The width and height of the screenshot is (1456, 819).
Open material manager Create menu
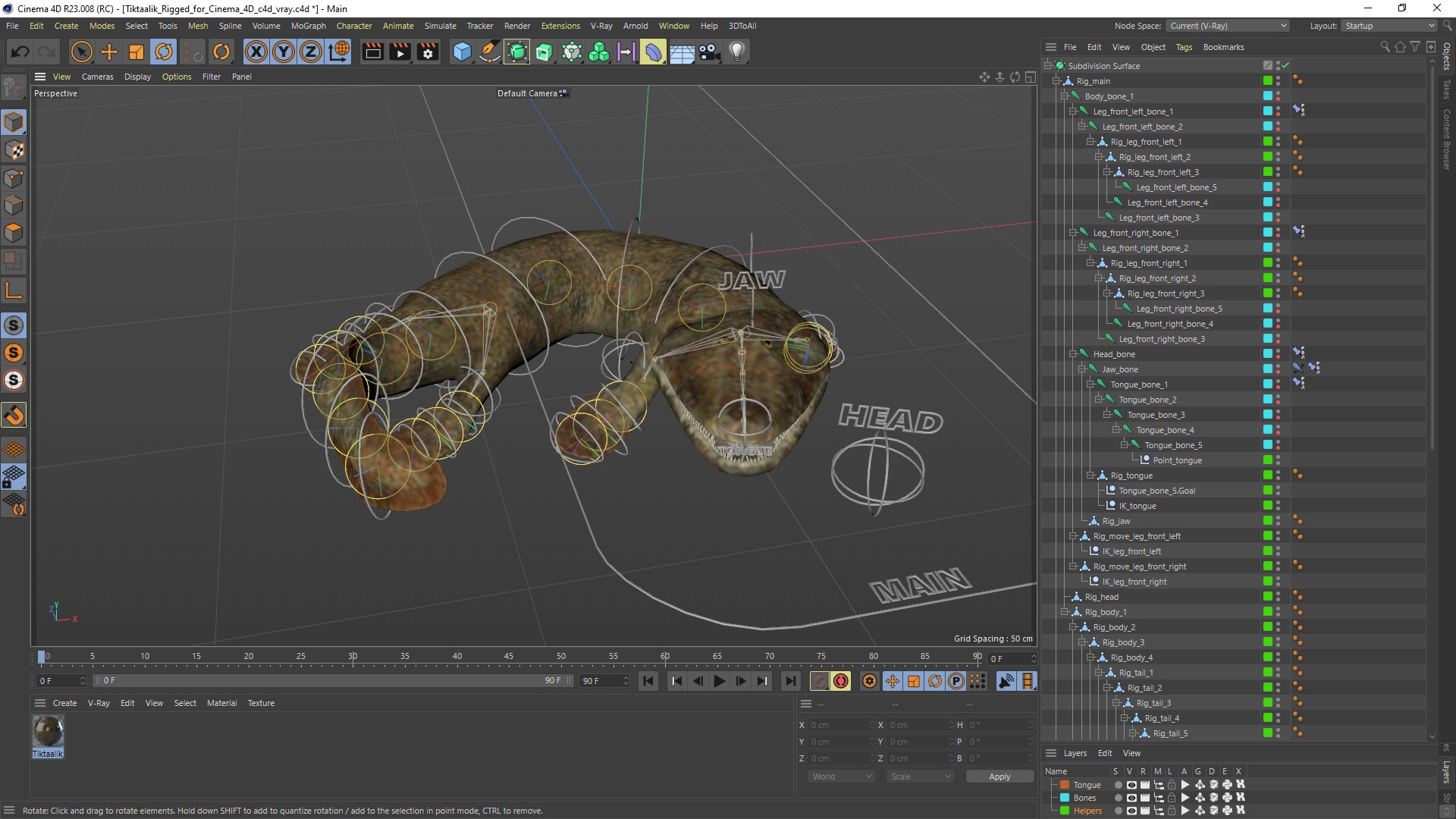(64, 703)
